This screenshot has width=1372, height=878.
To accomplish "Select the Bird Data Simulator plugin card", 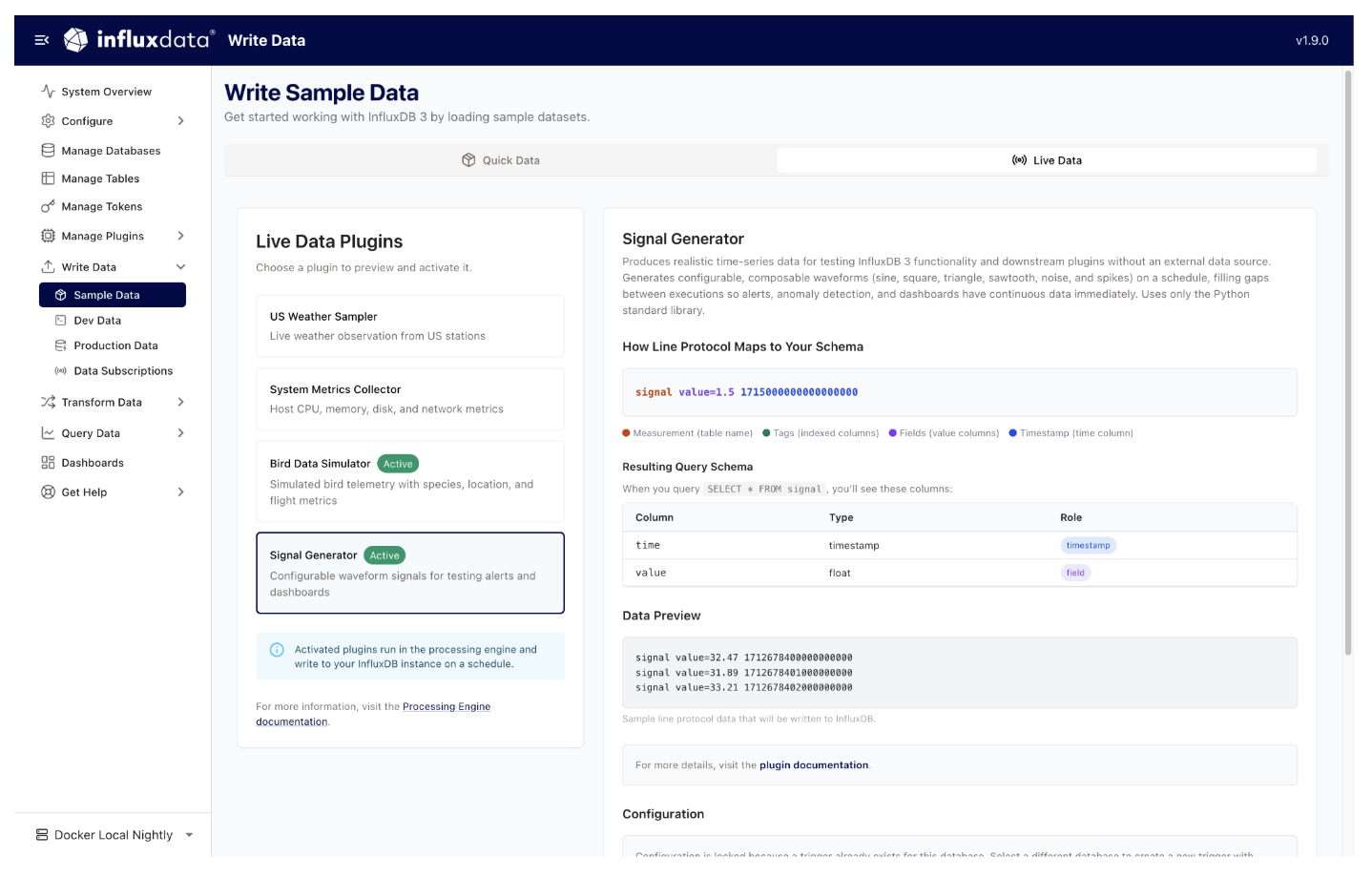I will coord(410,481).
